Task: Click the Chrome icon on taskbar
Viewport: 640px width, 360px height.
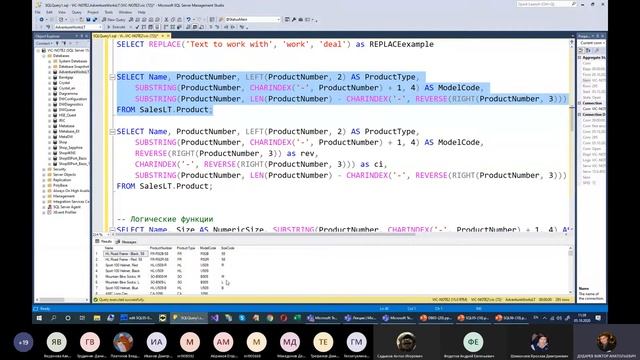Action: (270, 318)
